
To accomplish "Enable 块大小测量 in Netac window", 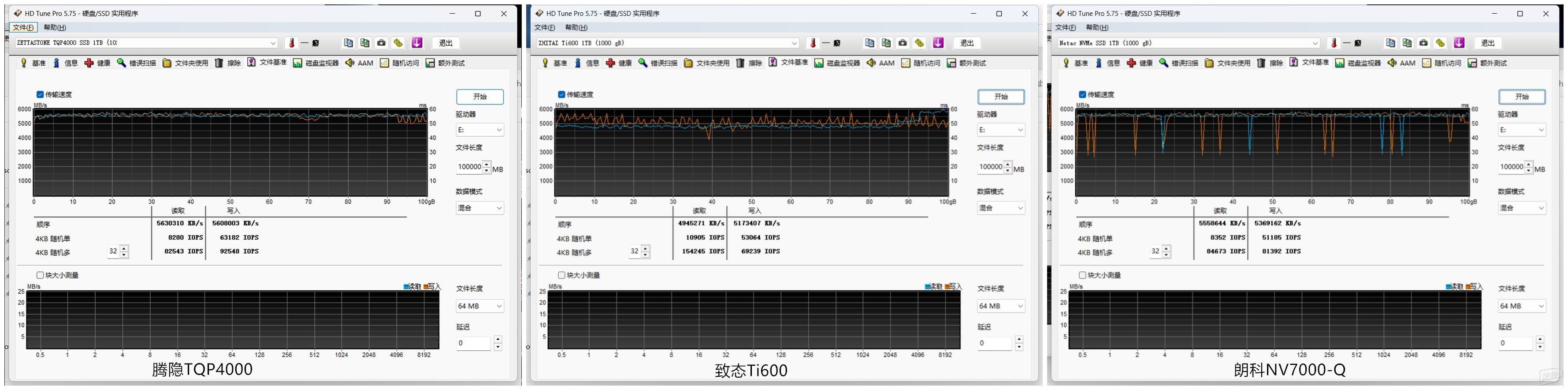I will tap(1082, 275).
